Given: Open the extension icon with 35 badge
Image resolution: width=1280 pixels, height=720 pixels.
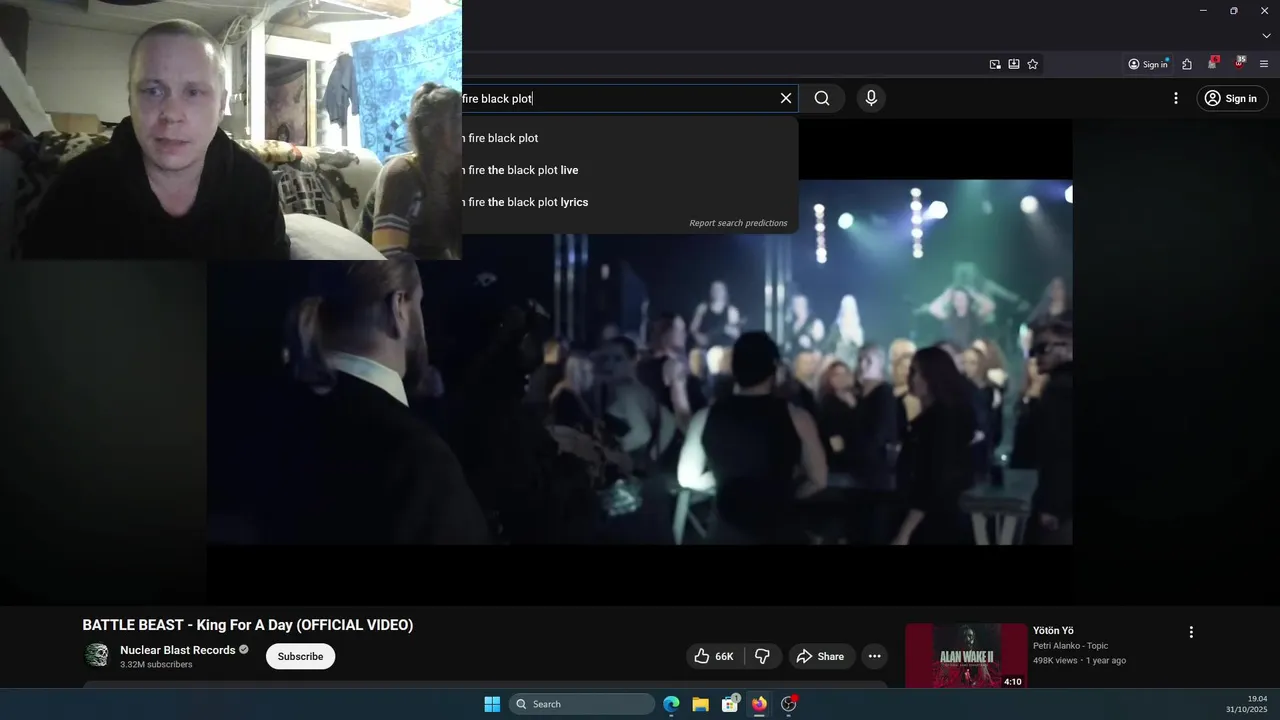Looking at the screenshot, I should click(x=1239, y=63).
